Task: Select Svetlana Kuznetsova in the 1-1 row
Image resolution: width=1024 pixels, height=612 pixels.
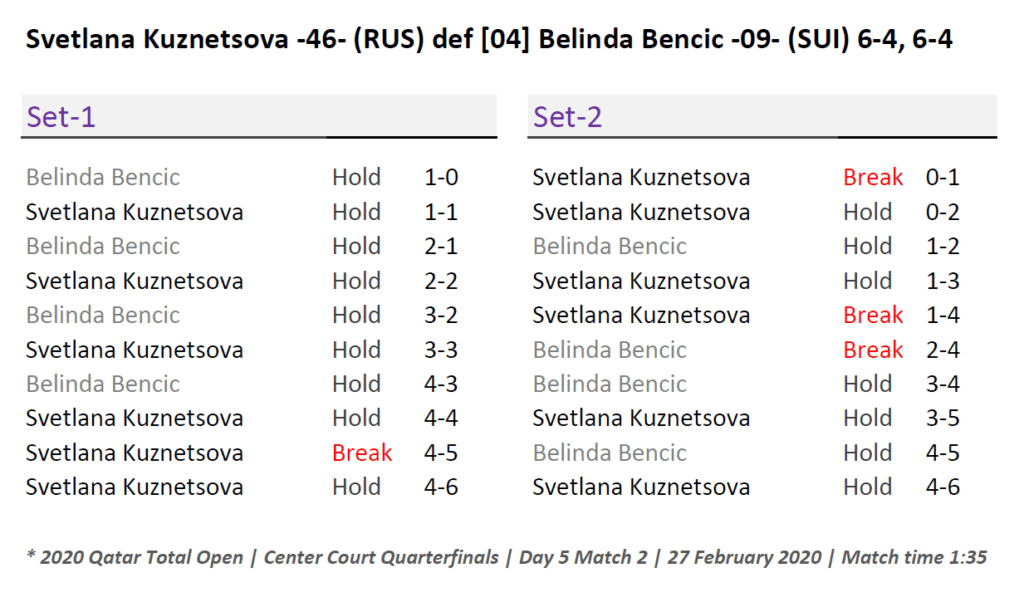Action: point(134,212)
